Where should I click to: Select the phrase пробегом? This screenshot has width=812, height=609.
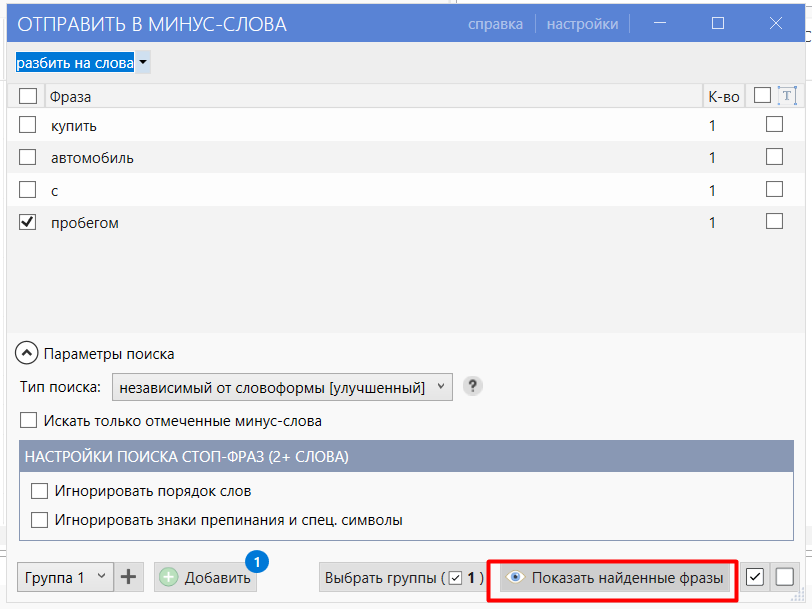click(x=84, y=223)
